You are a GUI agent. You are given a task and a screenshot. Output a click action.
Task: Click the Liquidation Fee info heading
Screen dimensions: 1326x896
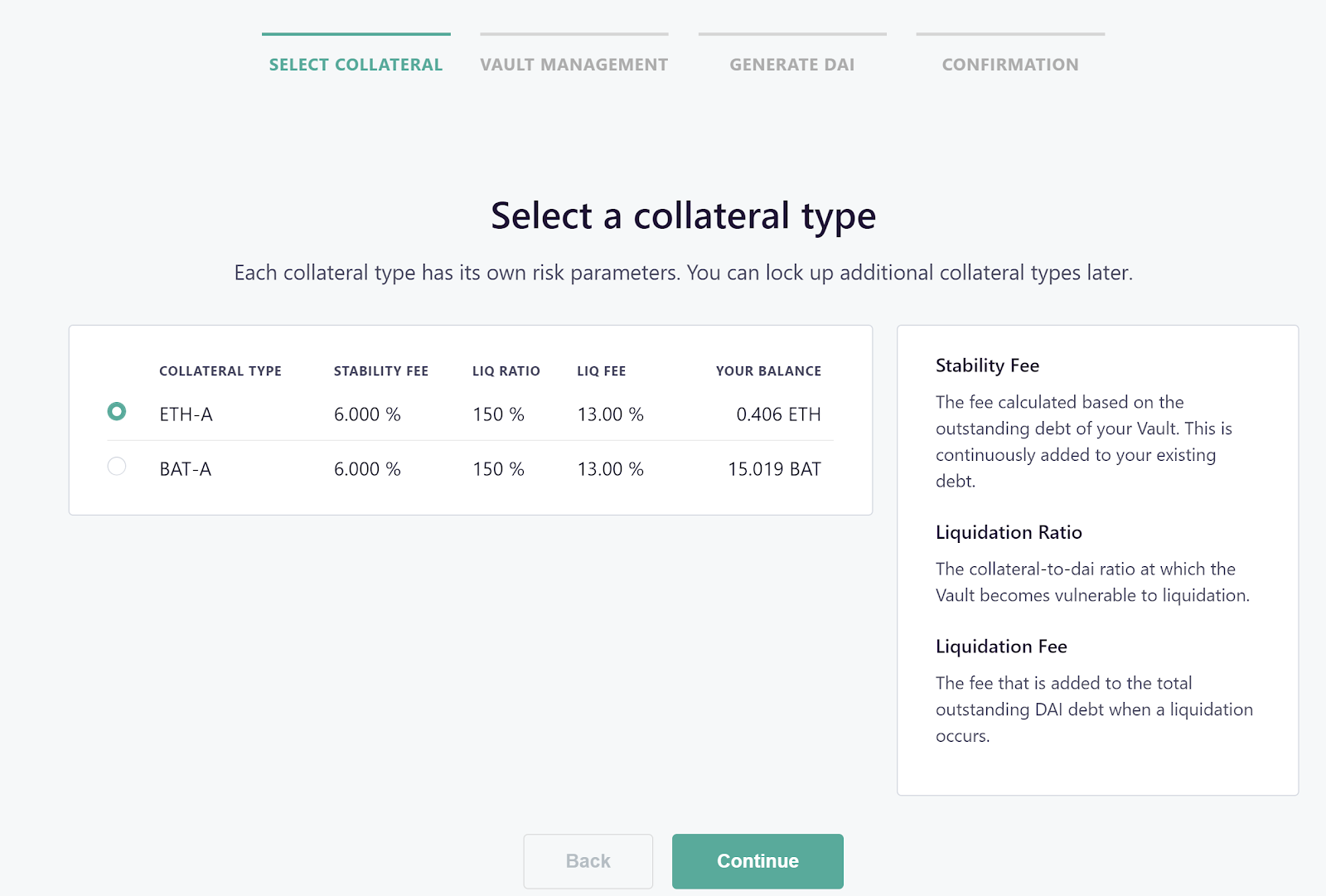1001,647
